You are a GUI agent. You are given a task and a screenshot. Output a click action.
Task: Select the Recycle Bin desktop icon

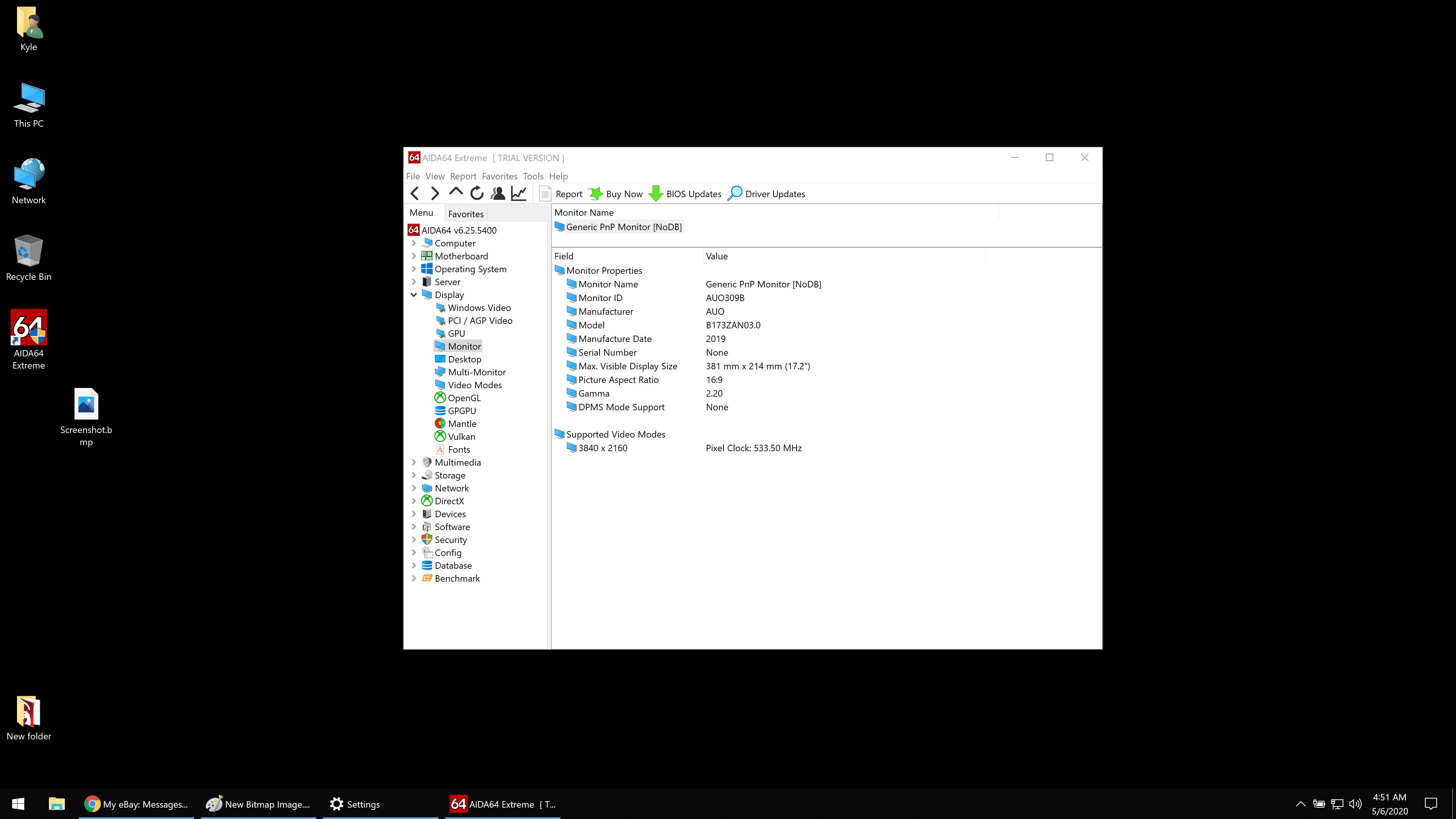(29, 258)
